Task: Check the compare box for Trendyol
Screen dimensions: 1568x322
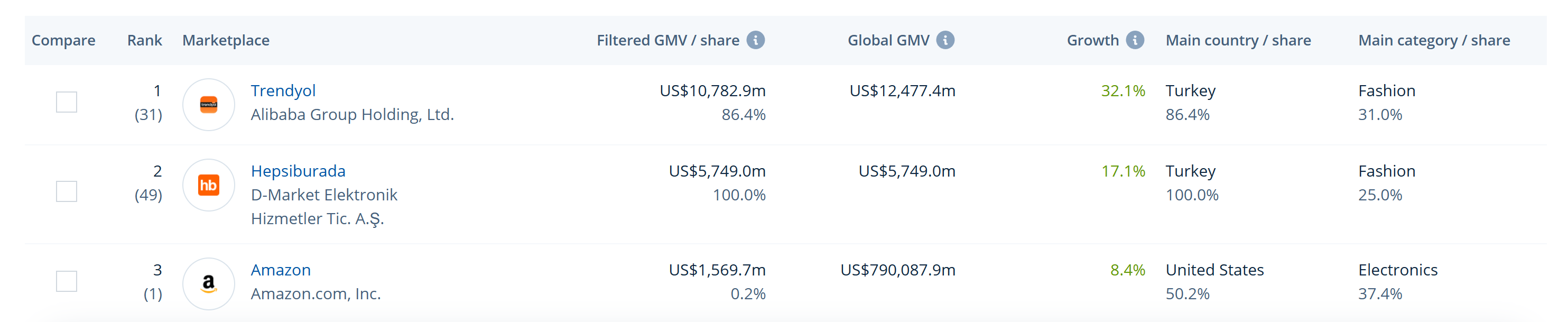Action: 67,102
